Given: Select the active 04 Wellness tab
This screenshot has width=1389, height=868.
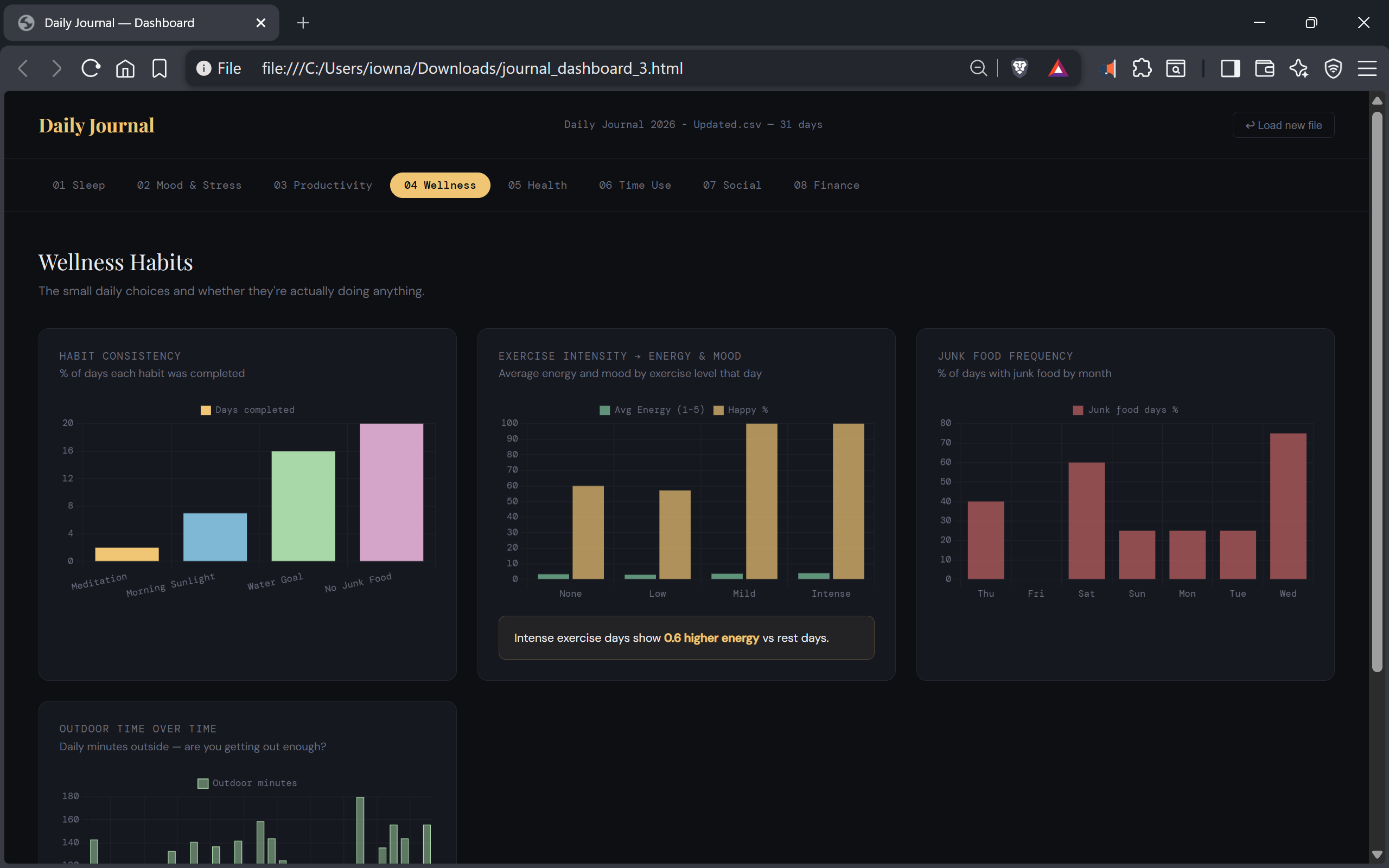Looking at the screenshot, I should click(x=439, y=185).
